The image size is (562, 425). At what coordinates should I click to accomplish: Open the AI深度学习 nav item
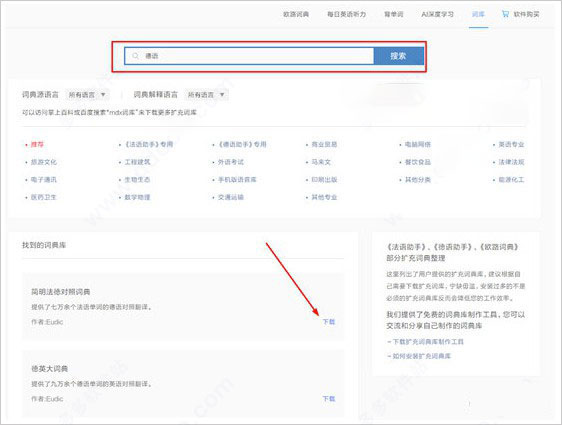pos(437,14)
